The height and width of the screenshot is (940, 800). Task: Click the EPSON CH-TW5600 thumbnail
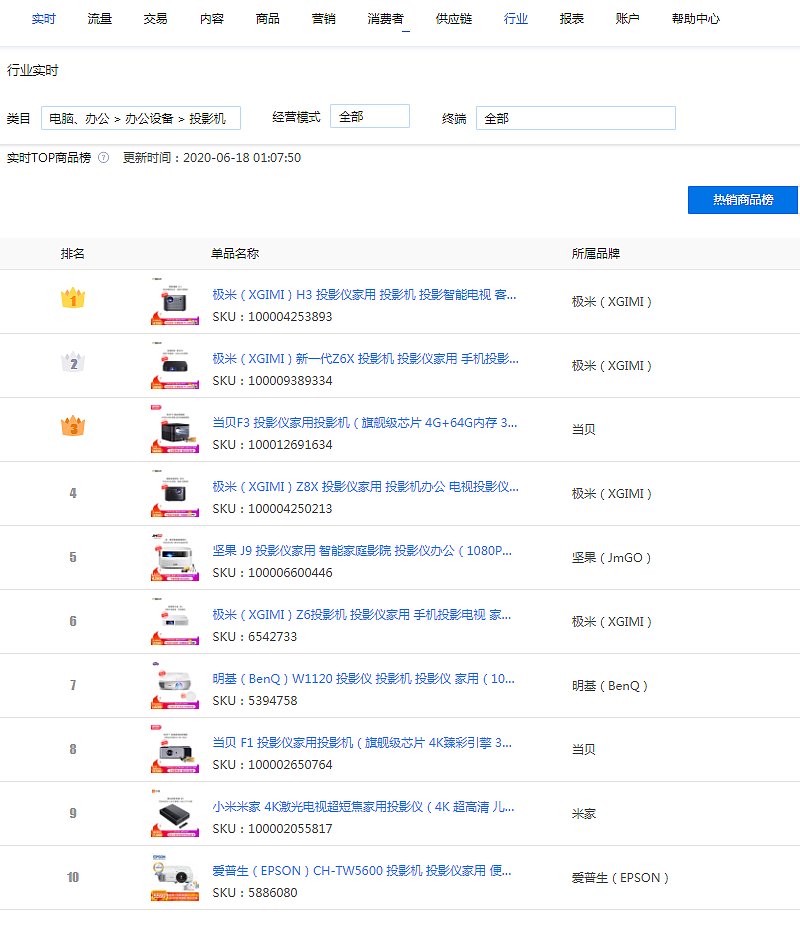175,878
